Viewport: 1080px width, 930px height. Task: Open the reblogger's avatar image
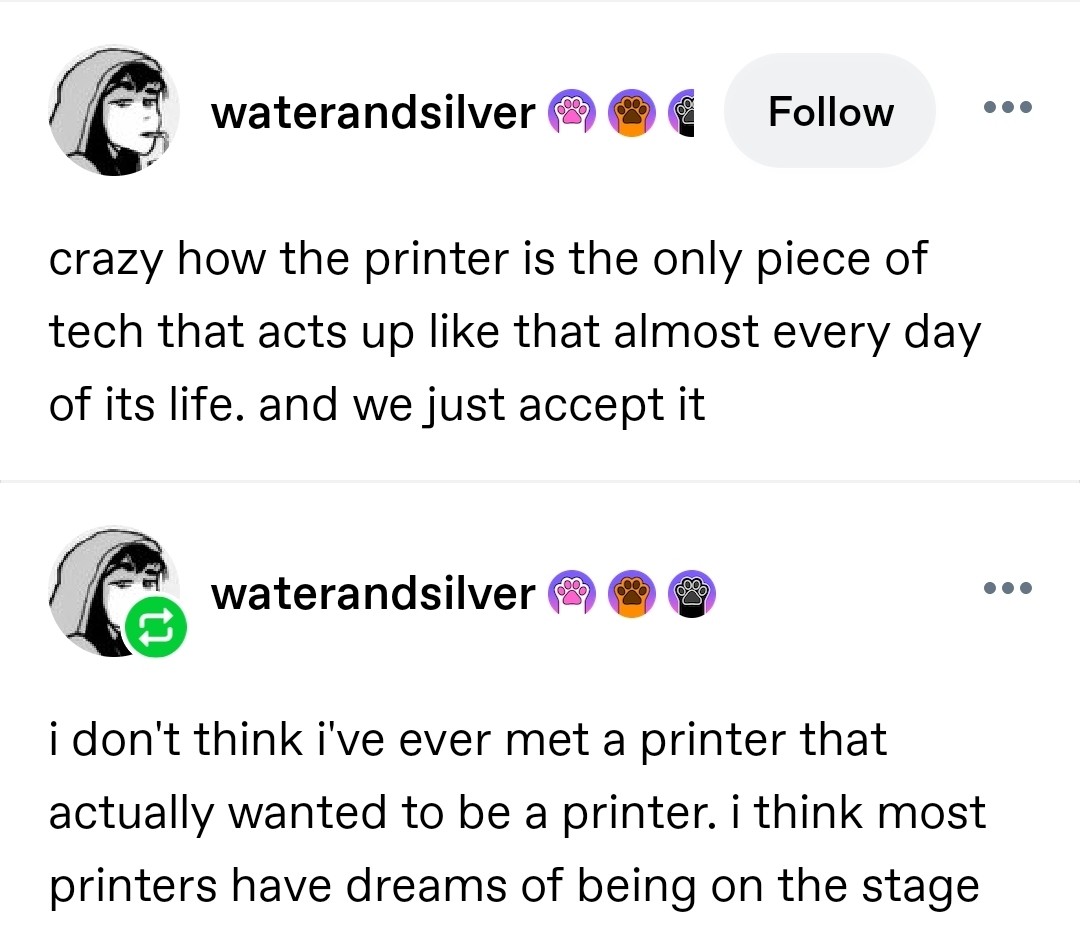105,585
